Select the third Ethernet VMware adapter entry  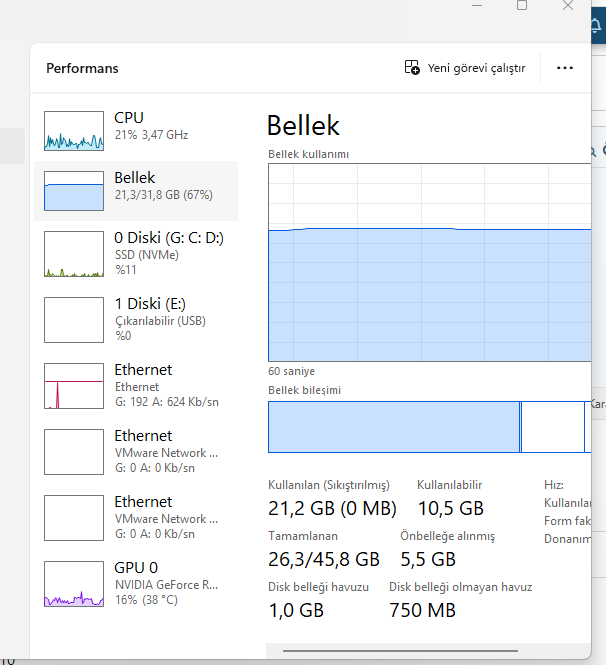[x=166, y=518]
